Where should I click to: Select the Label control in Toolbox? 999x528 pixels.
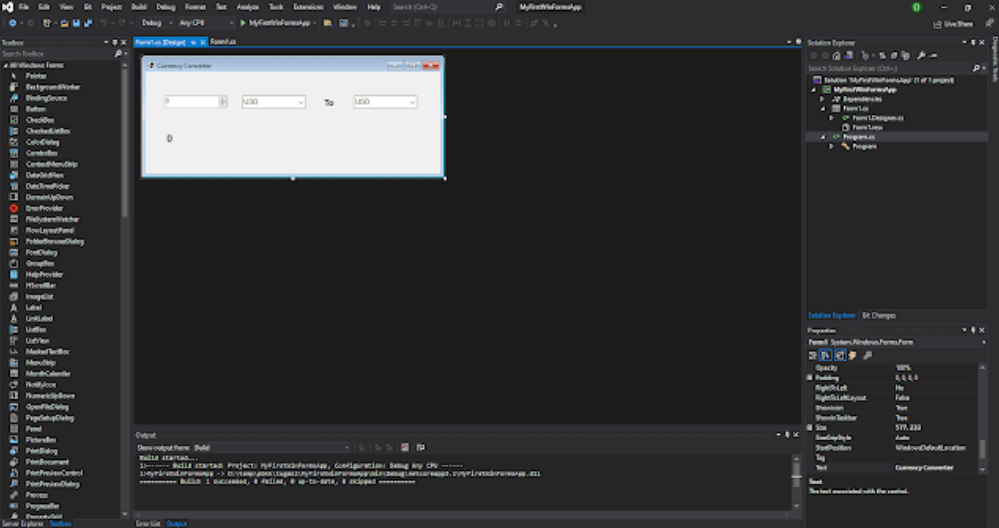pyautogui.click(x=34, y=308)
